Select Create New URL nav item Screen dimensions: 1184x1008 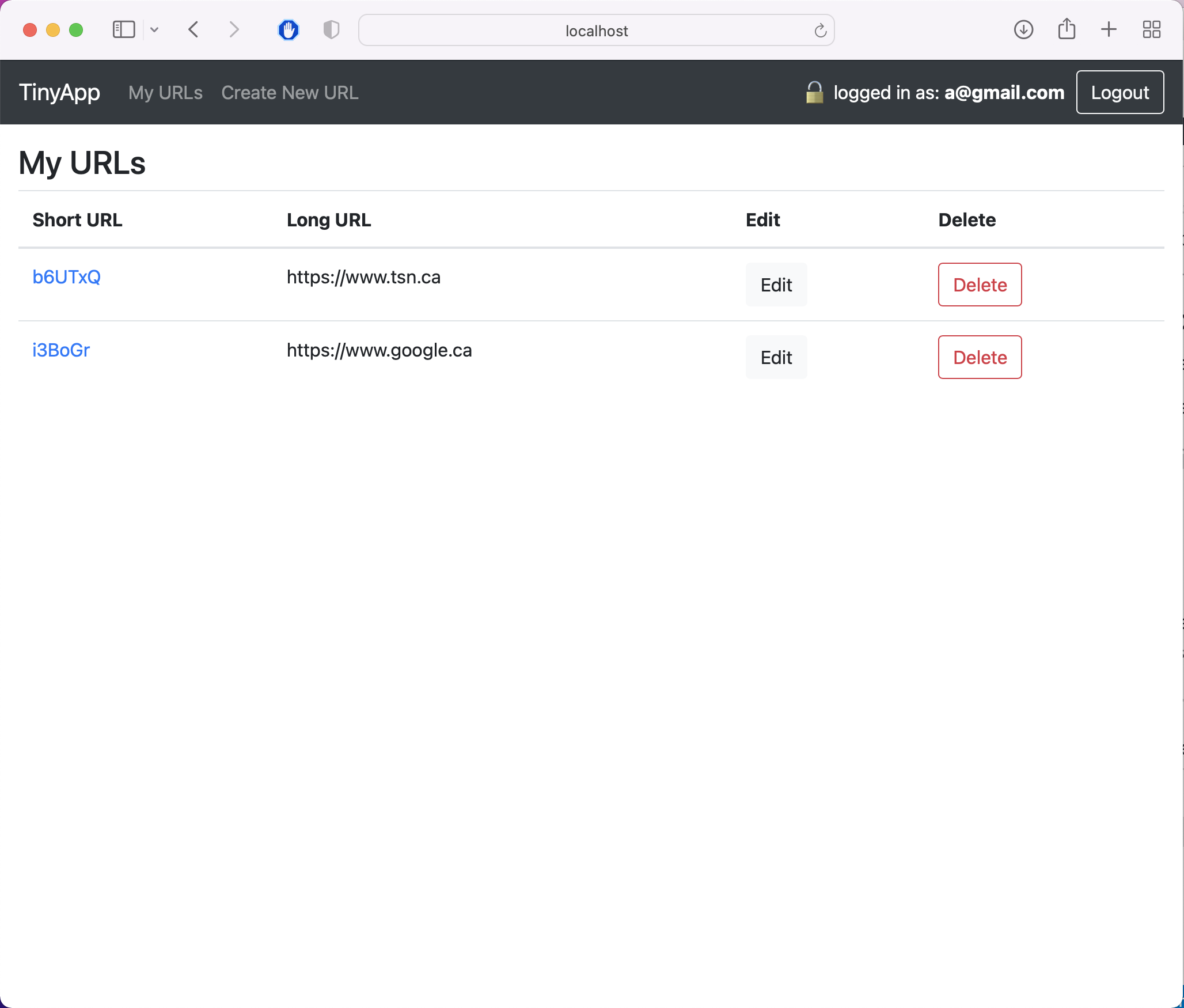290,93
